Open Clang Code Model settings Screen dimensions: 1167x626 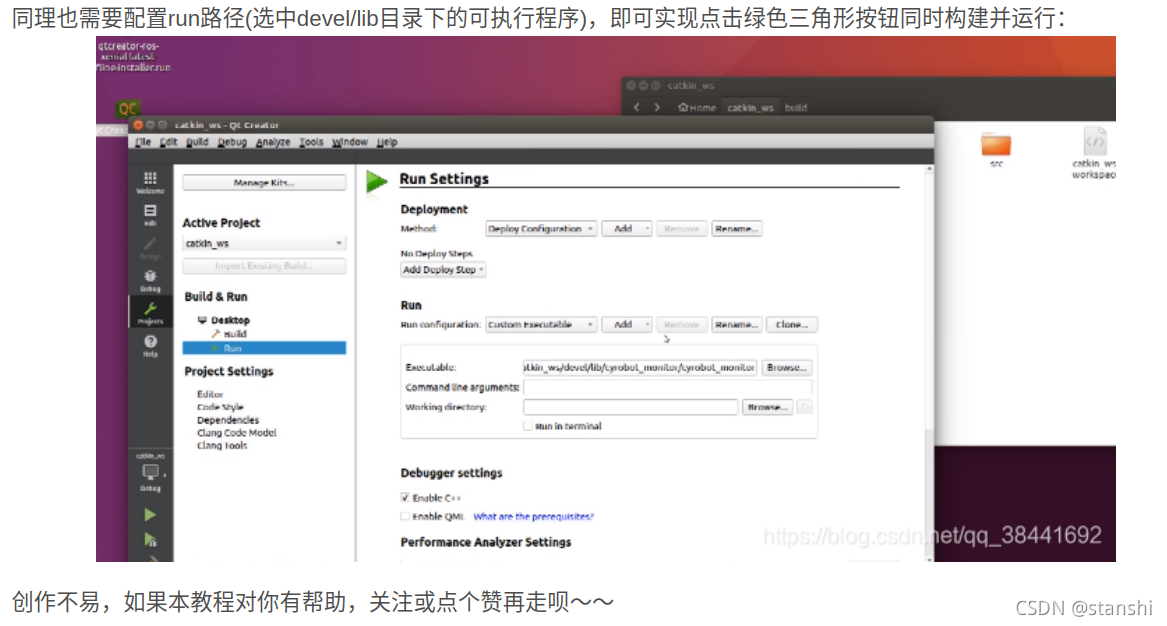(x=237, y=432)
